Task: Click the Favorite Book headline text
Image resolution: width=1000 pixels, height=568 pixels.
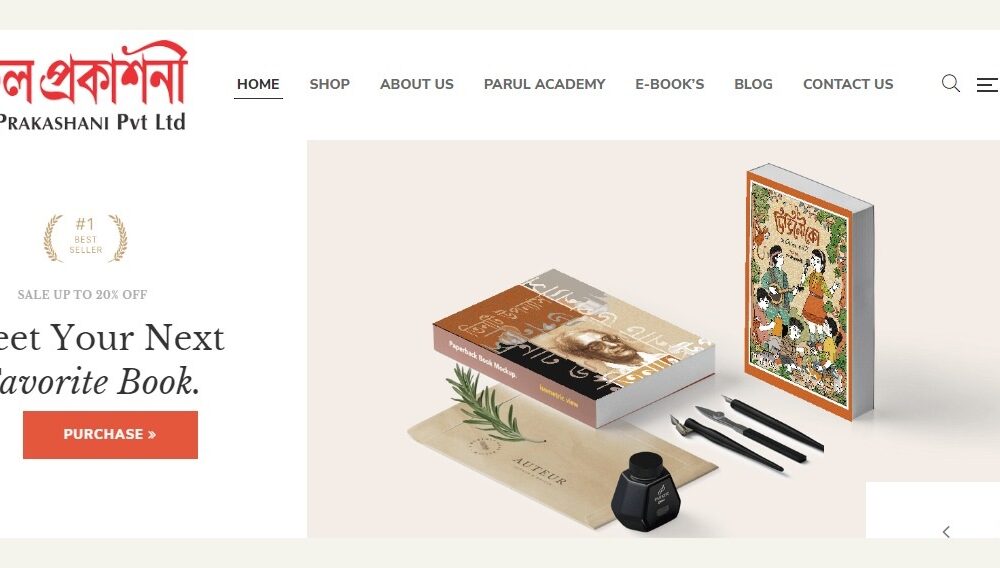Action: [x=99, y=381]
